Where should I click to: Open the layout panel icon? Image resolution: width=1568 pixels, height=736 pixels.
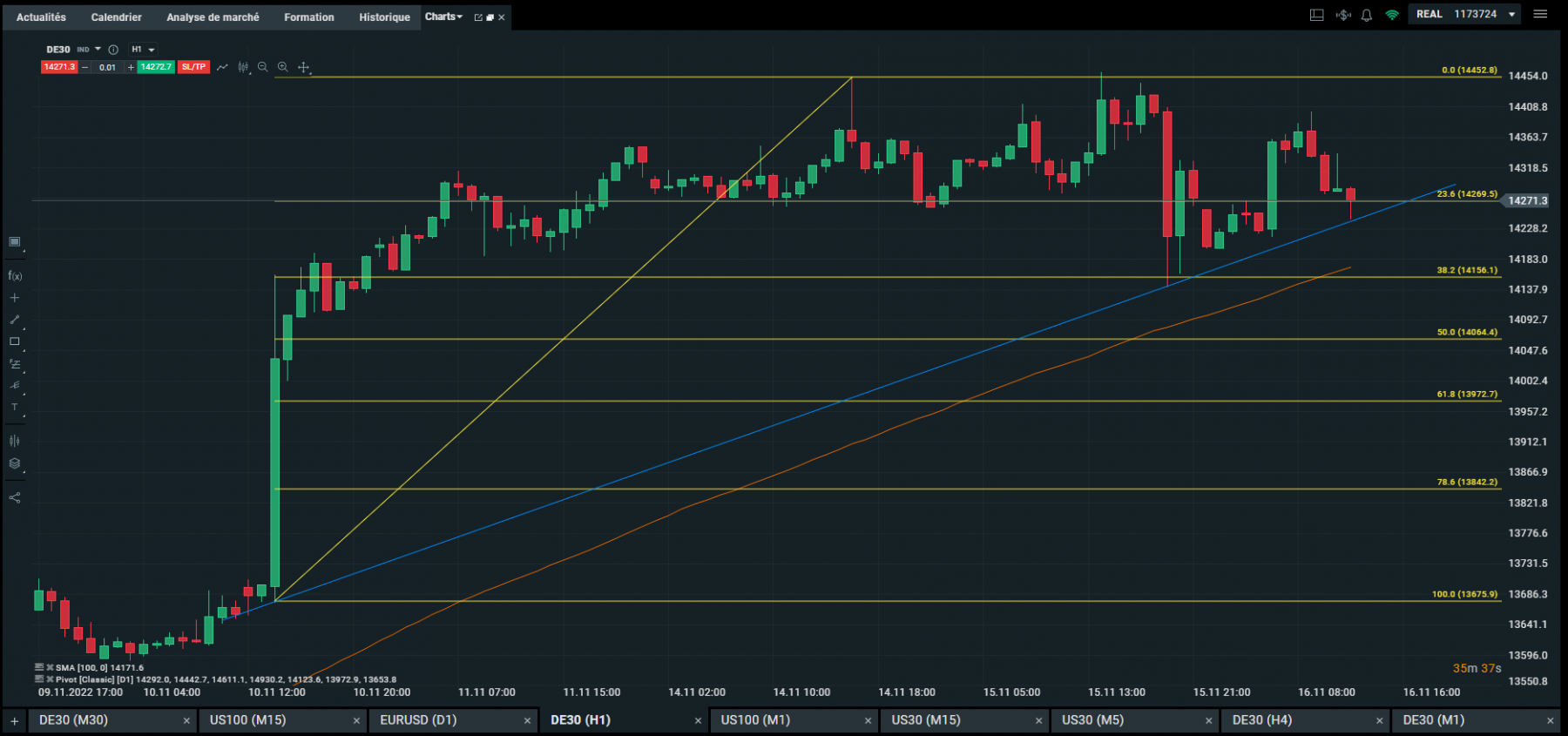point(1317,15)
